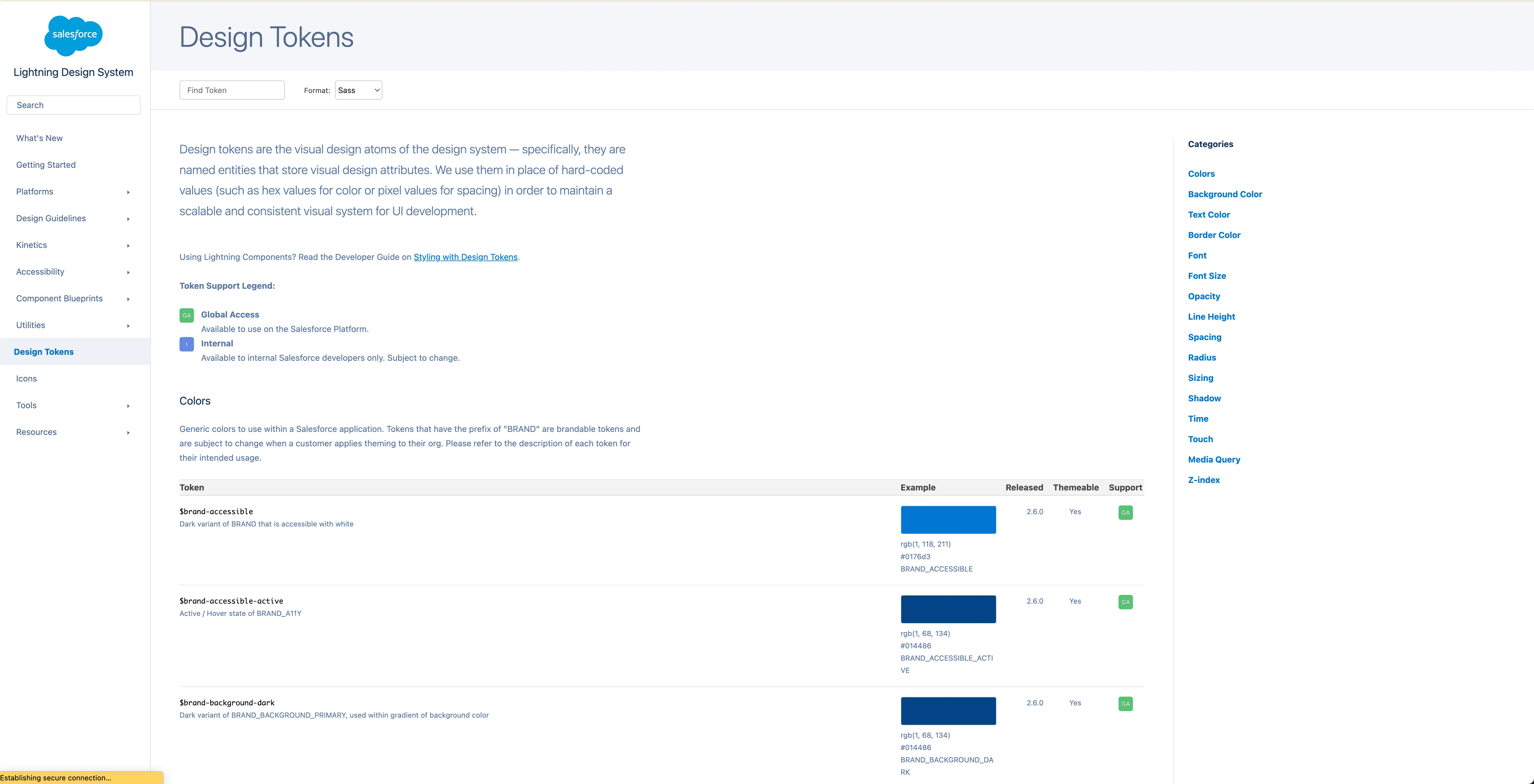Click the GA support badge for $brand-accessible-active
The image size is (1534, 784).
tap(1125, 602)
